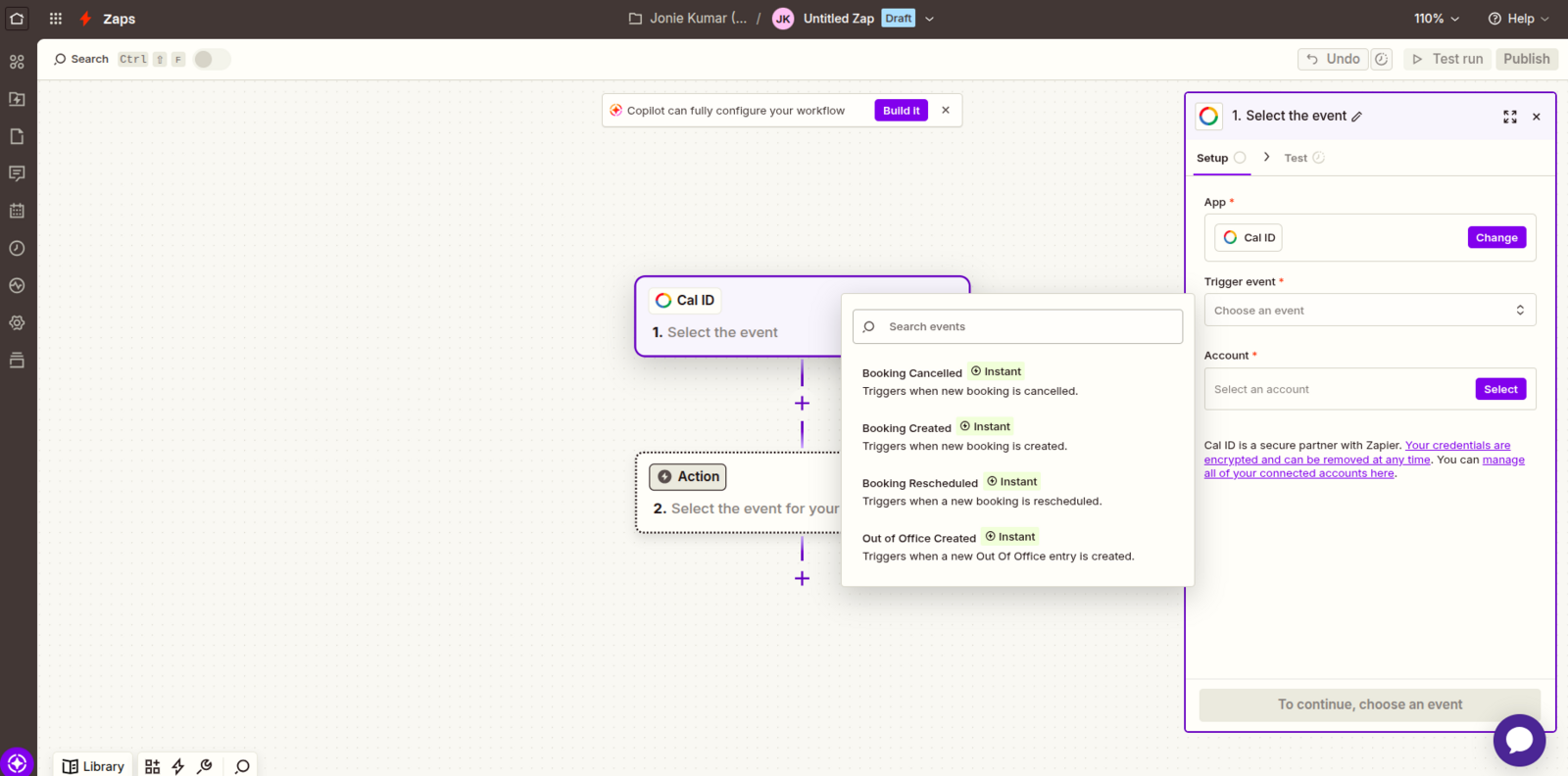This screenshot has width=1568, height=776.
Task: Click the Publish button
Action: pyautogui.click(x=1527, y=59)
